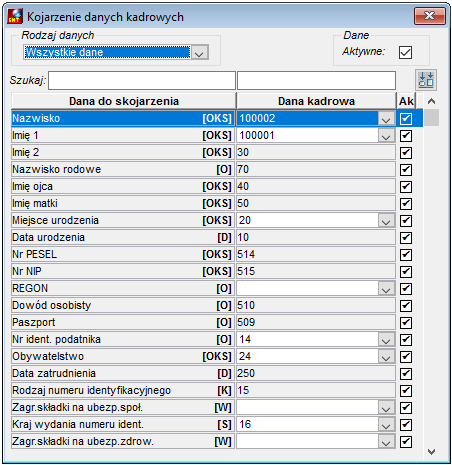Open the Obywatelstwo row dropdown arrow
This screenshot has height=465, width=452.
(x=386, y=357)
